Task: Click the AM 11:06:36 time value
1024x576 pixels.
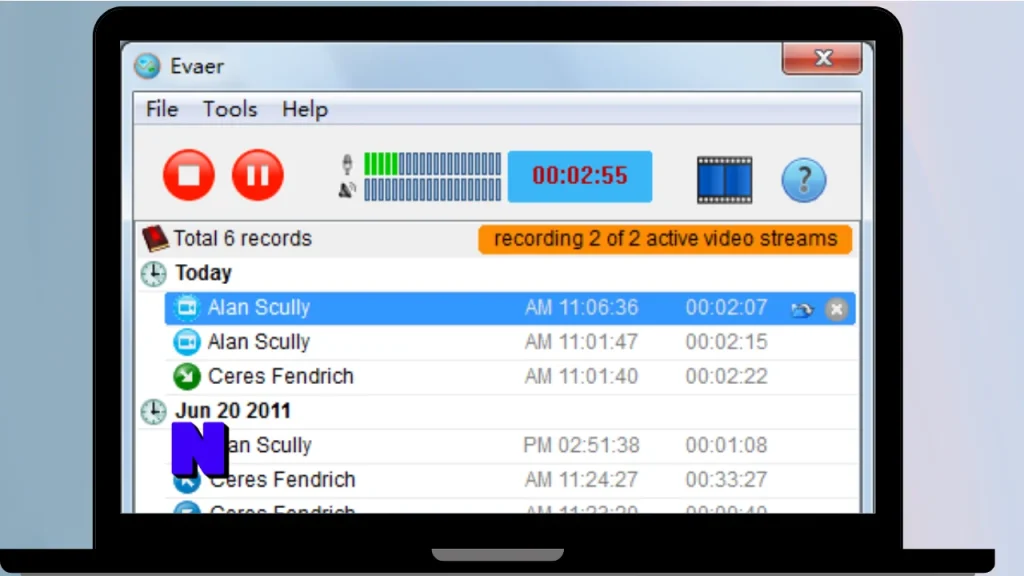Action: click(x=581, y=308)
